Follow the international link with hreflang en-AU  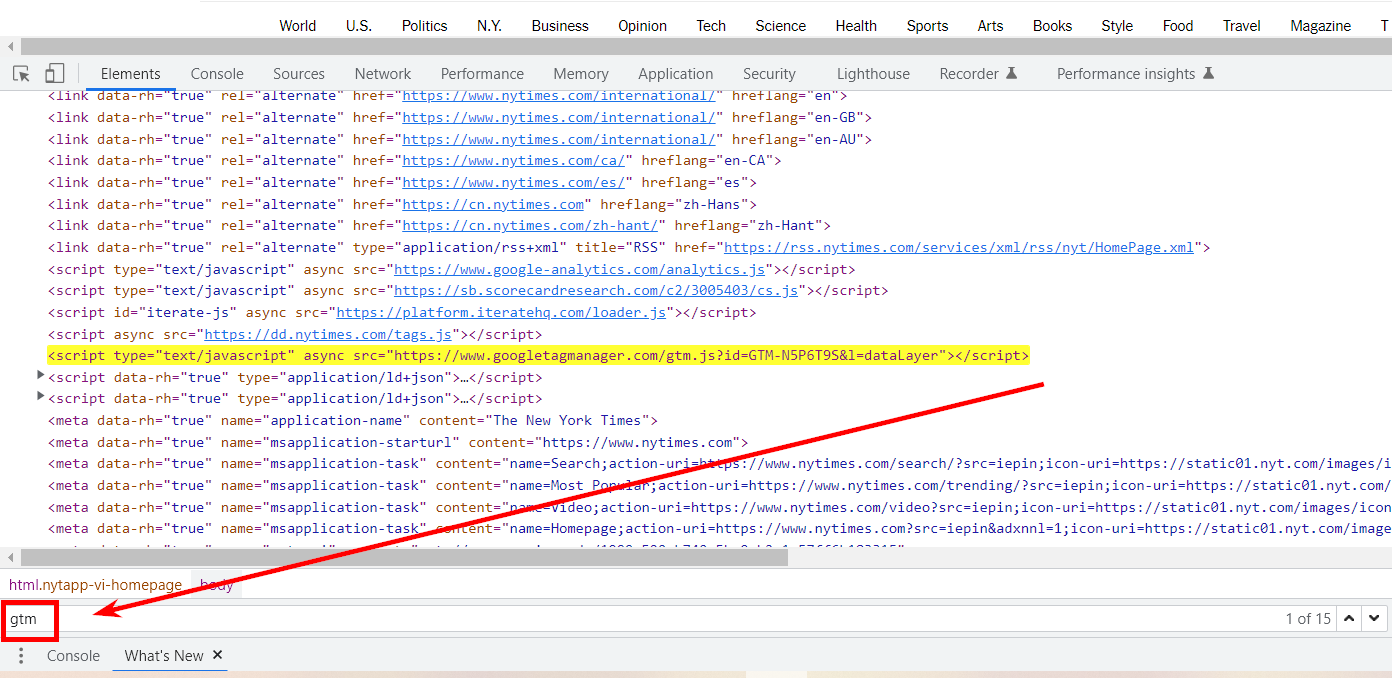pos(559,140)
